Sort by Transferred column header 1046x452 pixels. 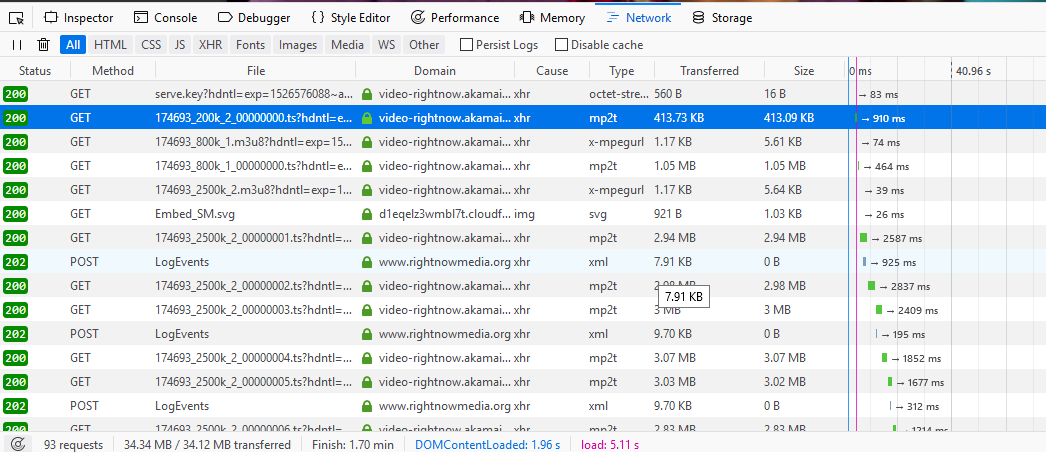click(709, 70)
